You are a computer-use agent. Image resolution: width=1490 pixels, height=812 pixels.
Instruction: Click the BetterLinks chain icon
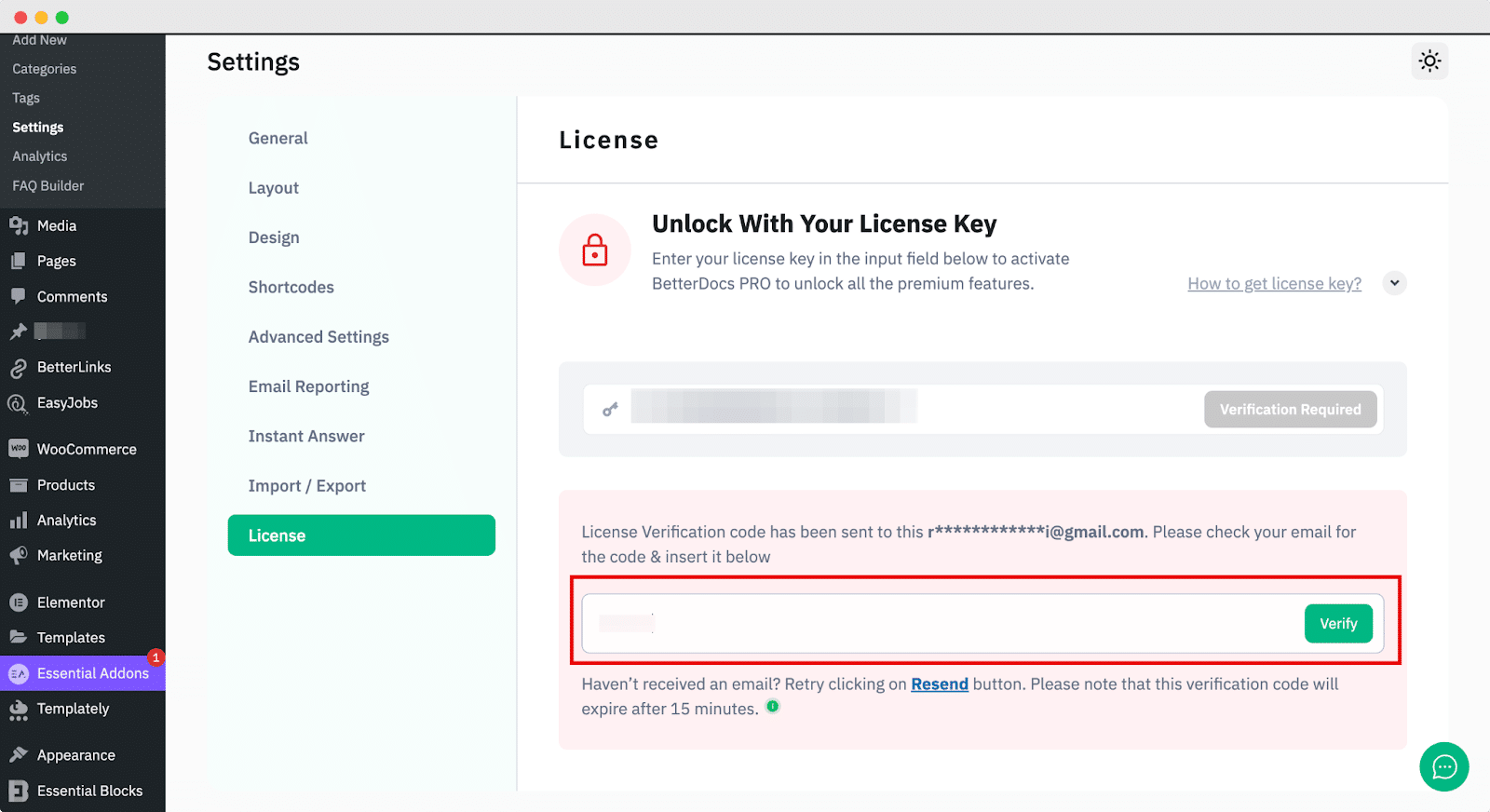pos(19,368)
